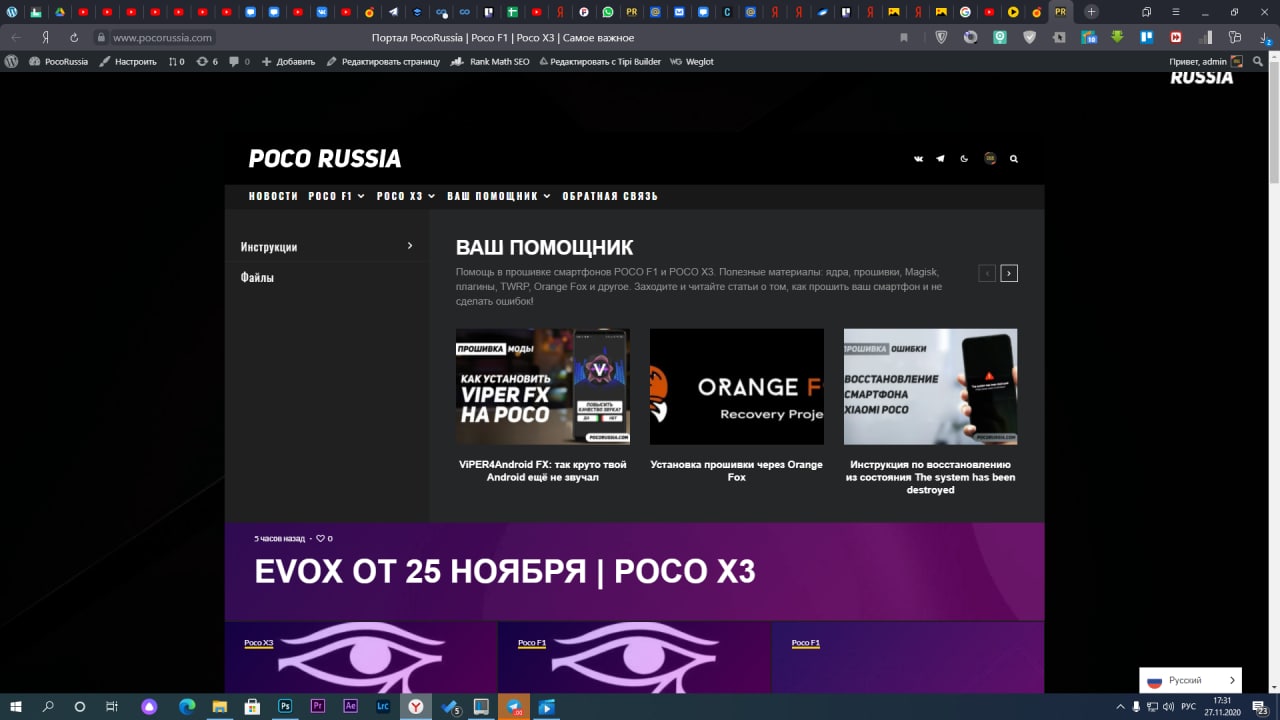Open the Xiaomi Poco recovery article thumbnail
This screenshot has height=720, width=1280.
[x=931, y=386]
